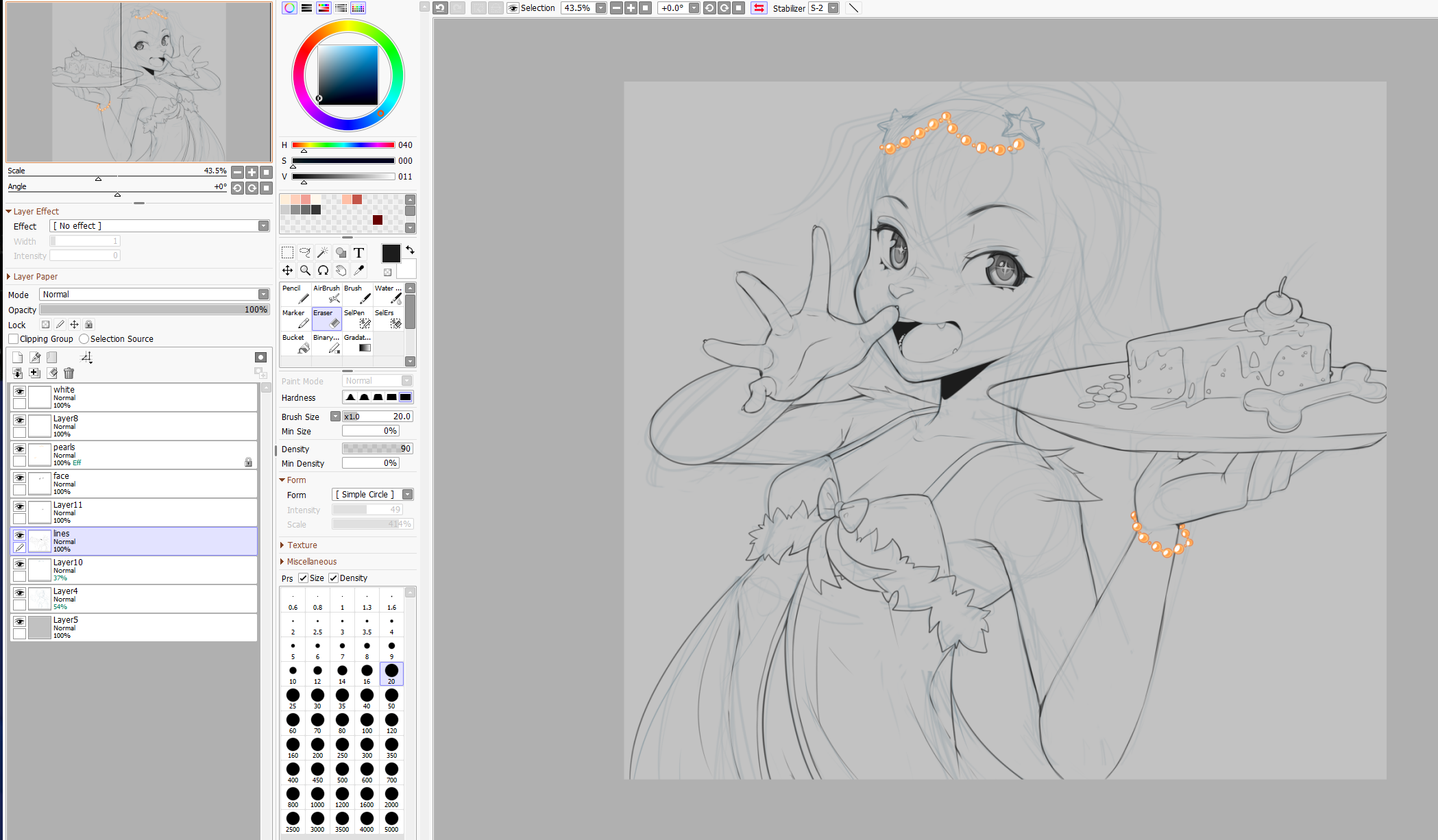Viewport: 1438px width, 840px height.
Task: Select the Eyedropper tool
Action: click(358, 271)
